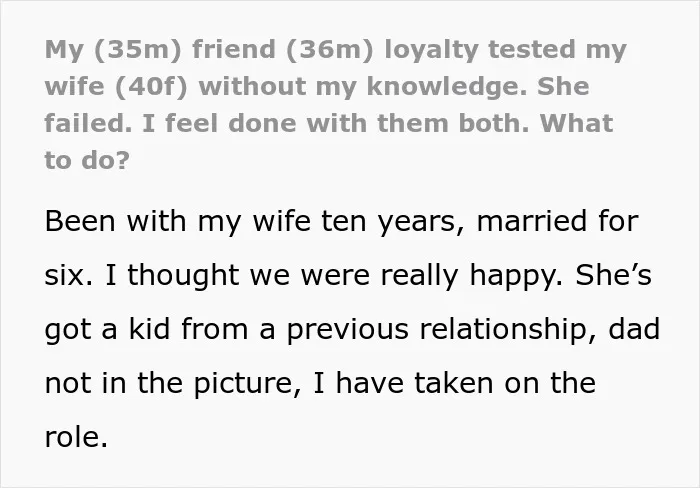Click the "to do?" heading line
The width and height of the screenshot is (700, 488).
click(x=87, y=160)
